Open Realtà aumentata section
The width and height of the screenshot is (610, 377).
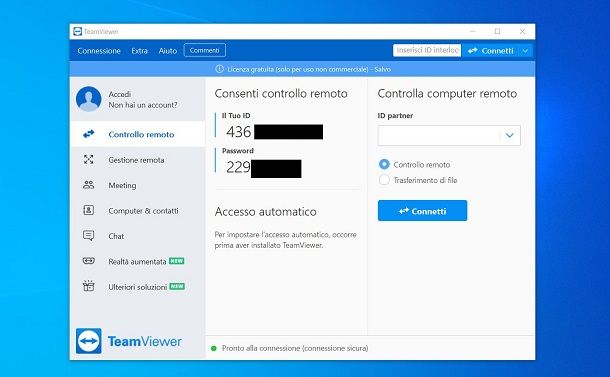[138, 261]
